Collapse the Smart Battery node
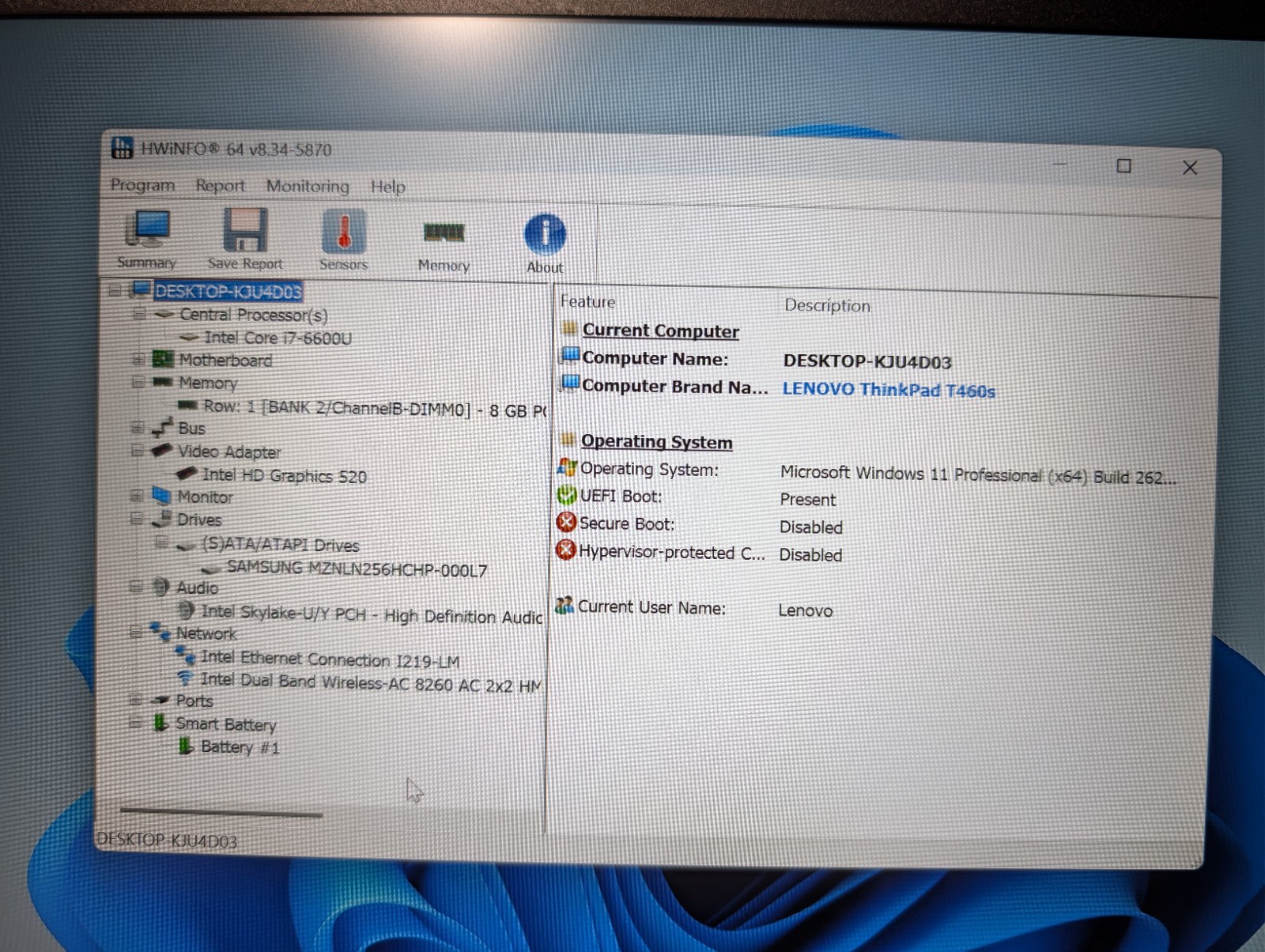 [x=135, y=722]
